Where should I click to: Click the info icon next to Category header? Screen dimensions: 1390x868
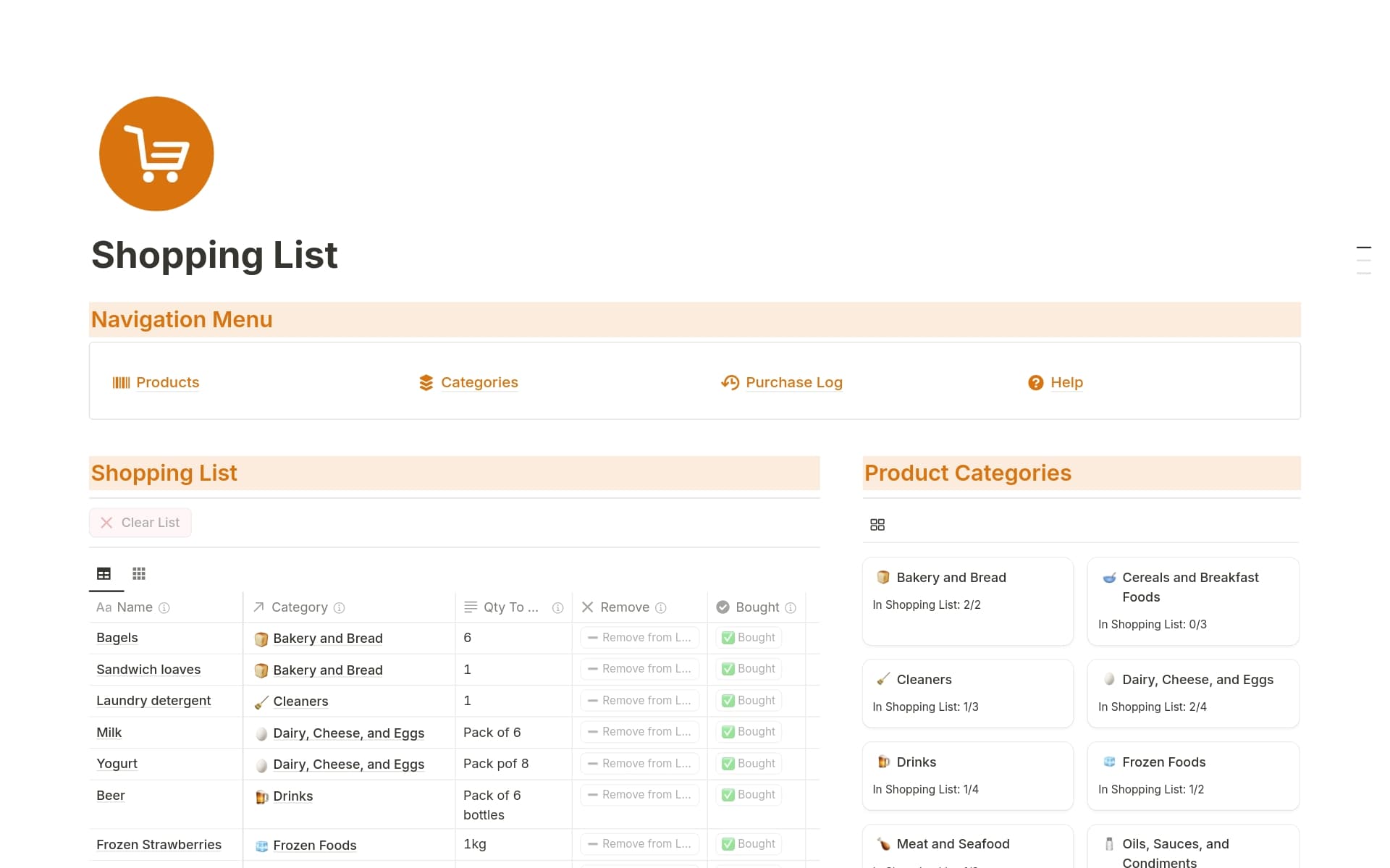pyautogui.click(x=339, y=608)
